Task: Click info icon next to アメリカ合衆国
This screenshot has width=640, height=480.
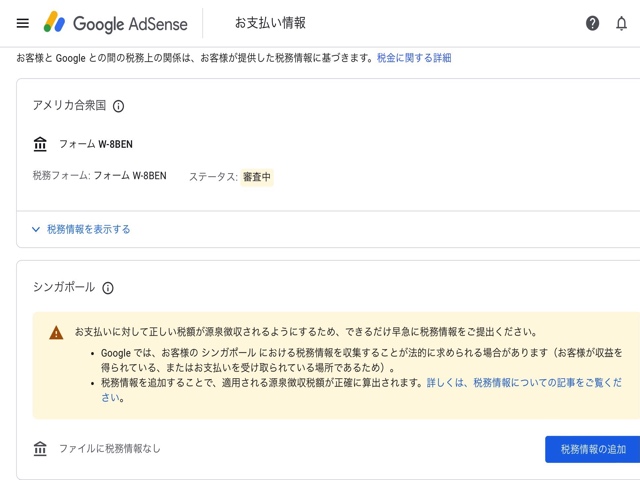Action: pos(118,106)
